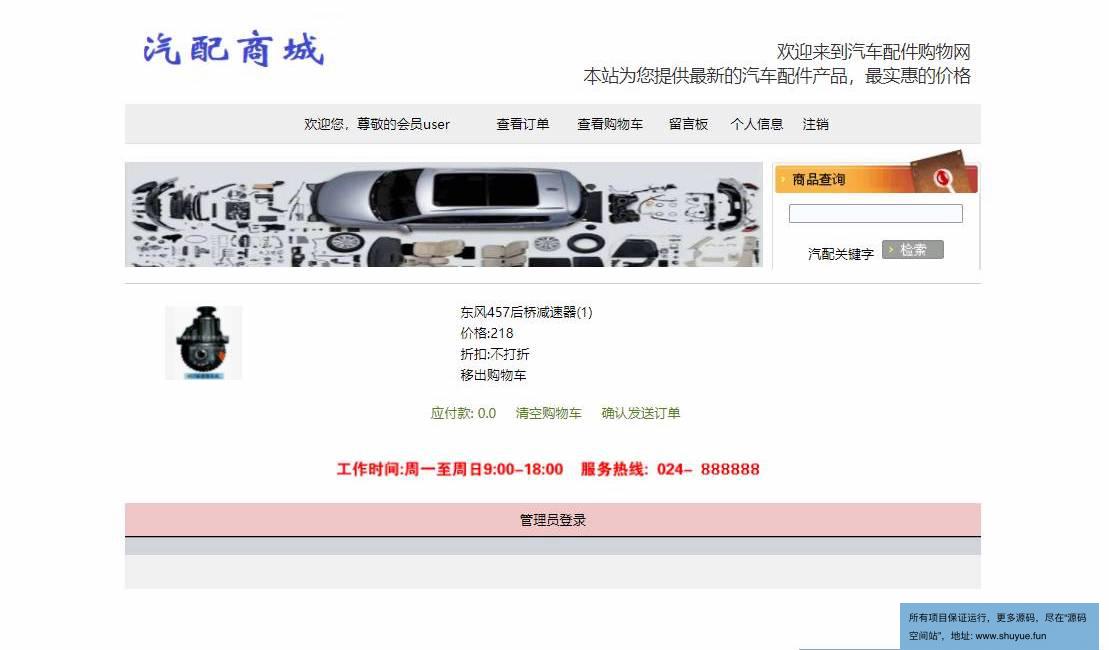1109x650 pixels.
Task: Open the 查看订单 menu item
Action: click(x=523, y=124)
